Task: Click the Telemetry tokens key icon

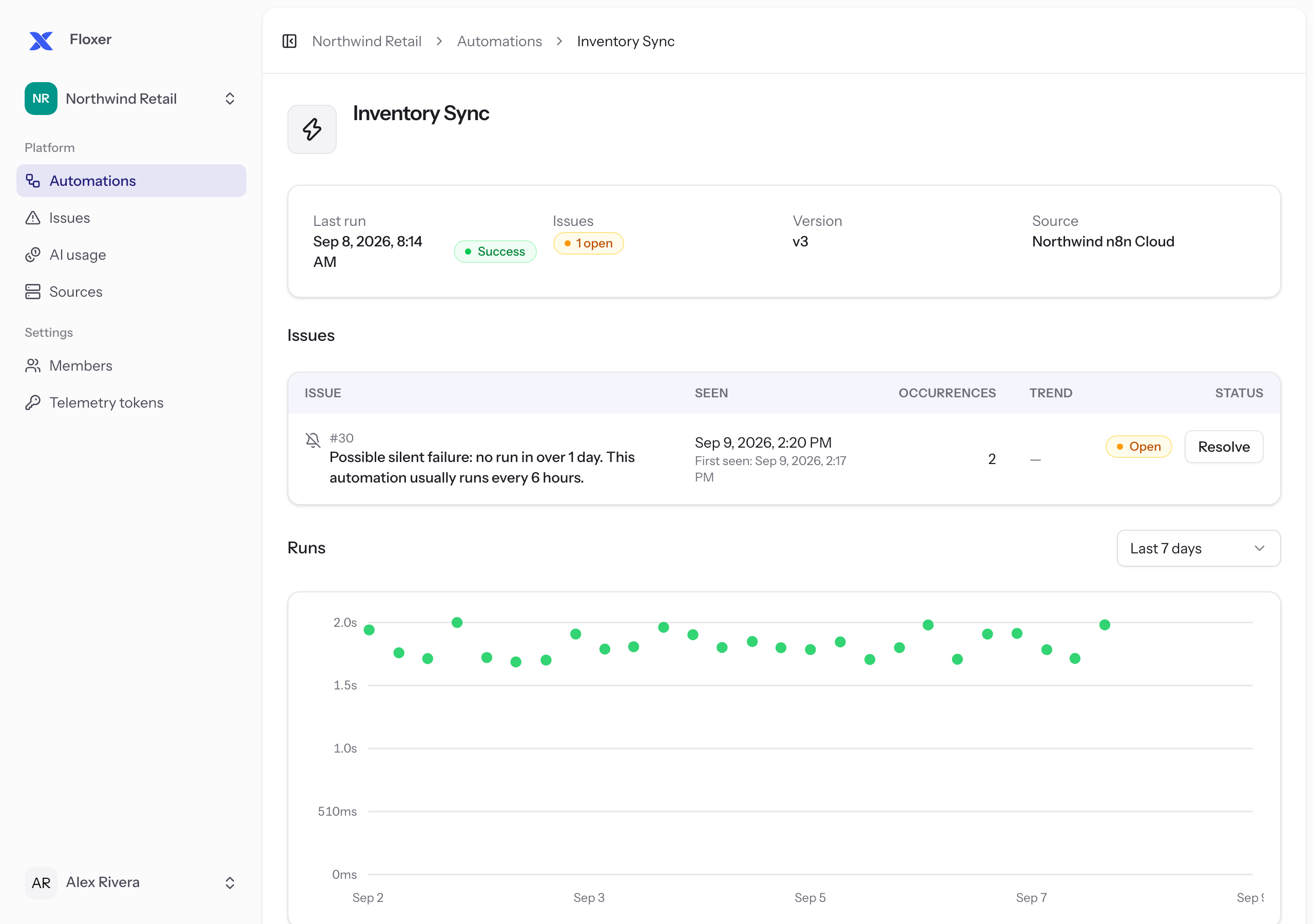Action: click(33, 403)
